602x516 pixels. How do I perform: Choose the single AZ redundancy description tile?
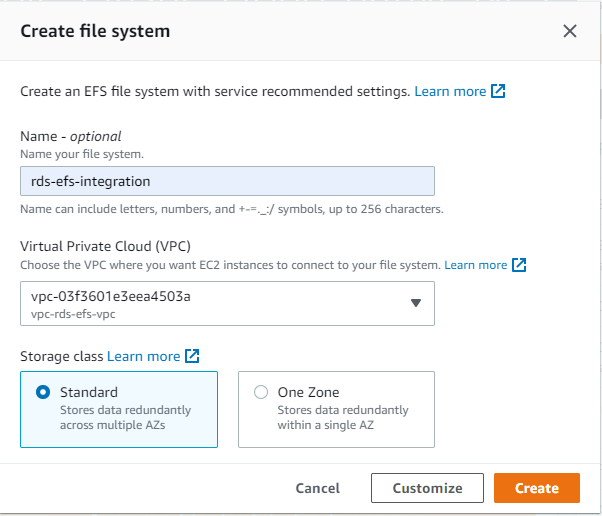pyautogui.click(x=343, y=416)
